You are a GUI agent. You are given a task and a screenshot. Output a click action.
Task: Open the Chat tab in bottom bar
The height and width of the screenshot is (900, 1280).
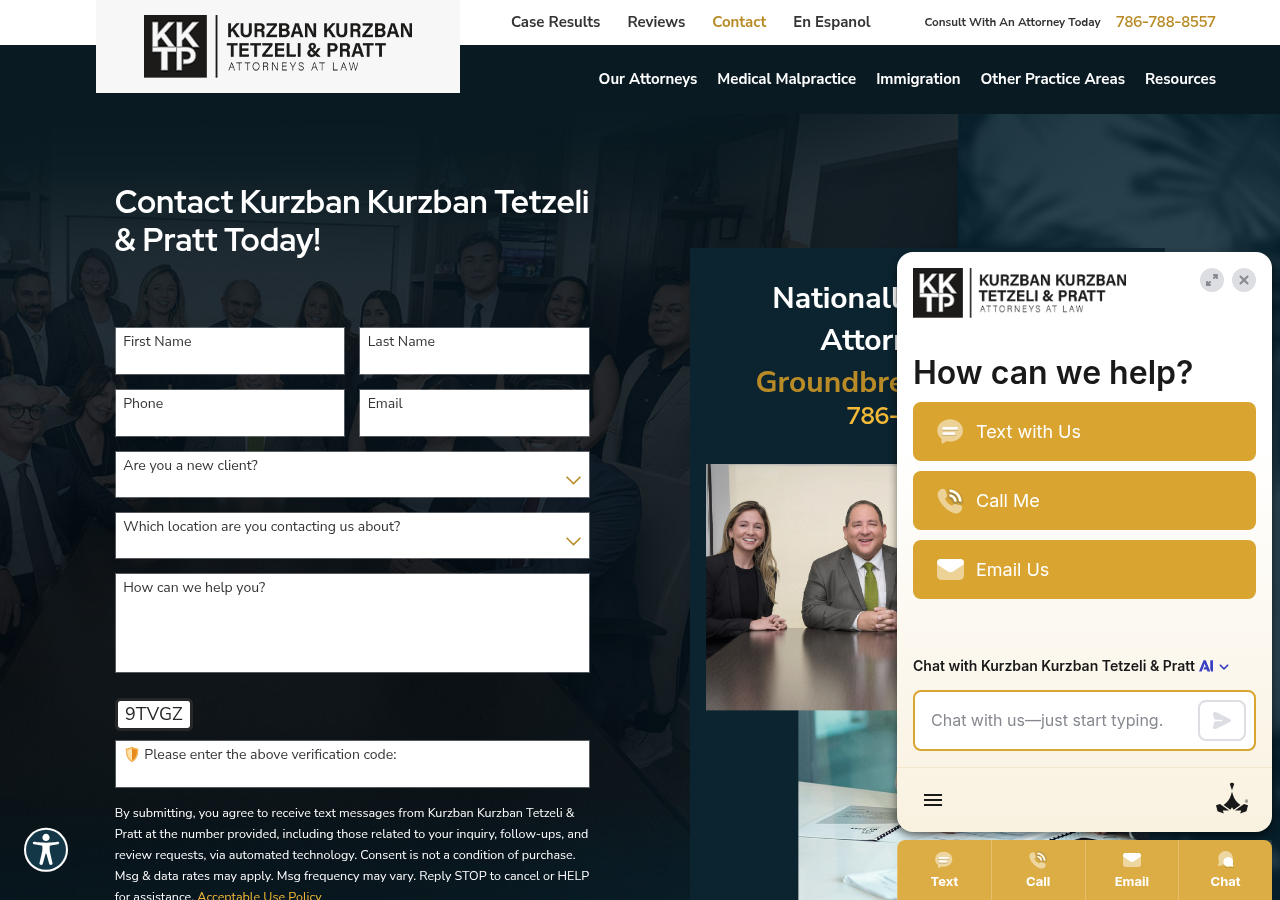click(x=1225, y=870)
